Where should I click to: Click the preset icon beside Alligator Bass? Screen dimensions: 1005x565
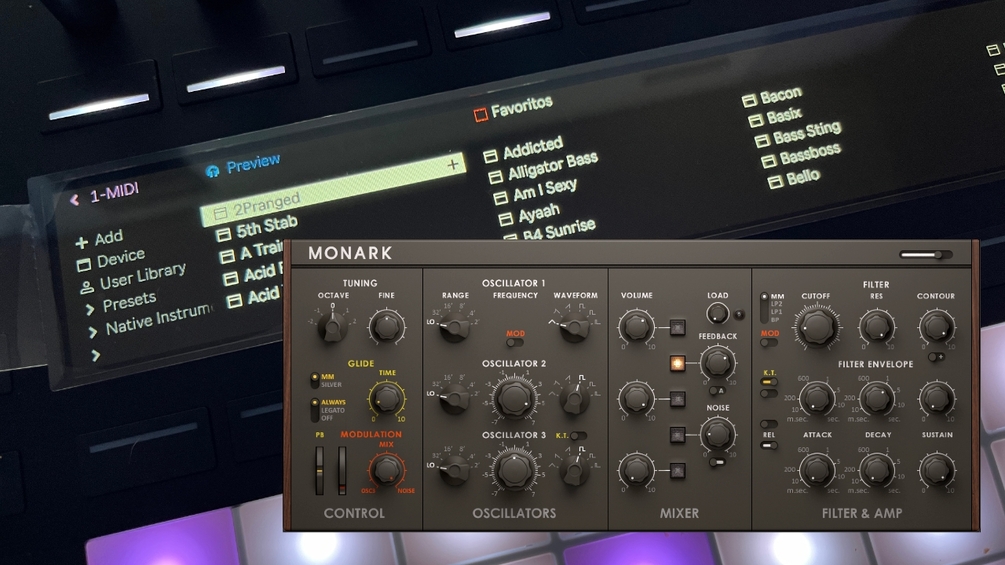coord(495,177)
